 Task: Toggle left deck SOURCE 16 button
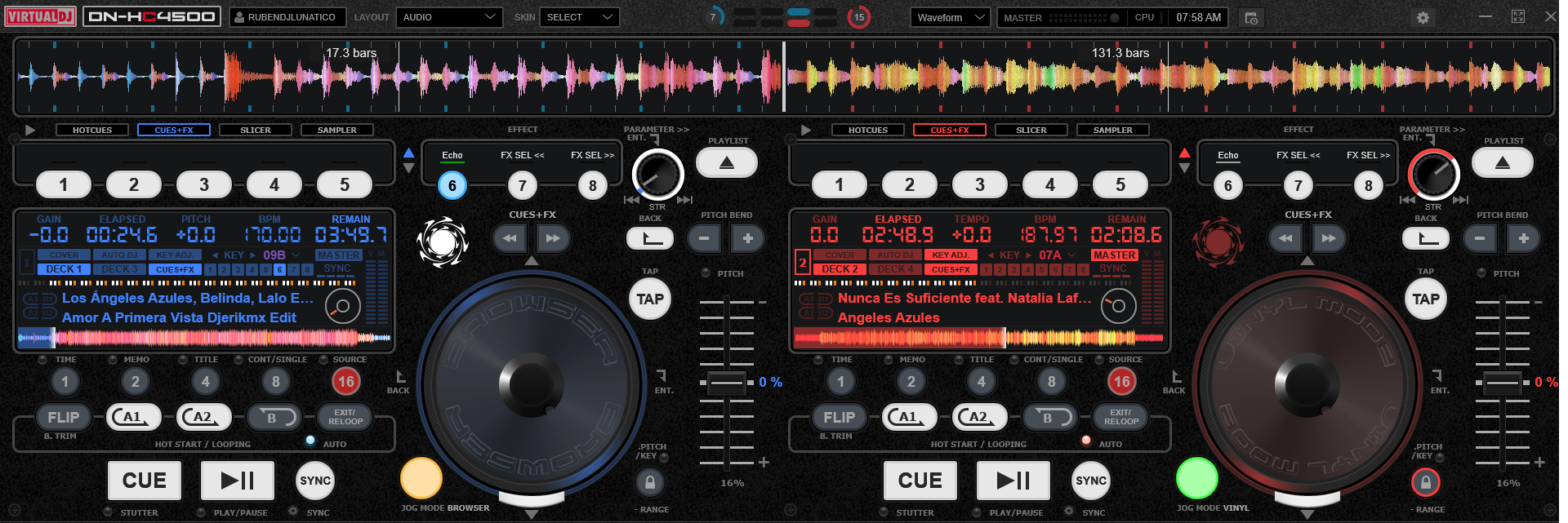[346, 381]
